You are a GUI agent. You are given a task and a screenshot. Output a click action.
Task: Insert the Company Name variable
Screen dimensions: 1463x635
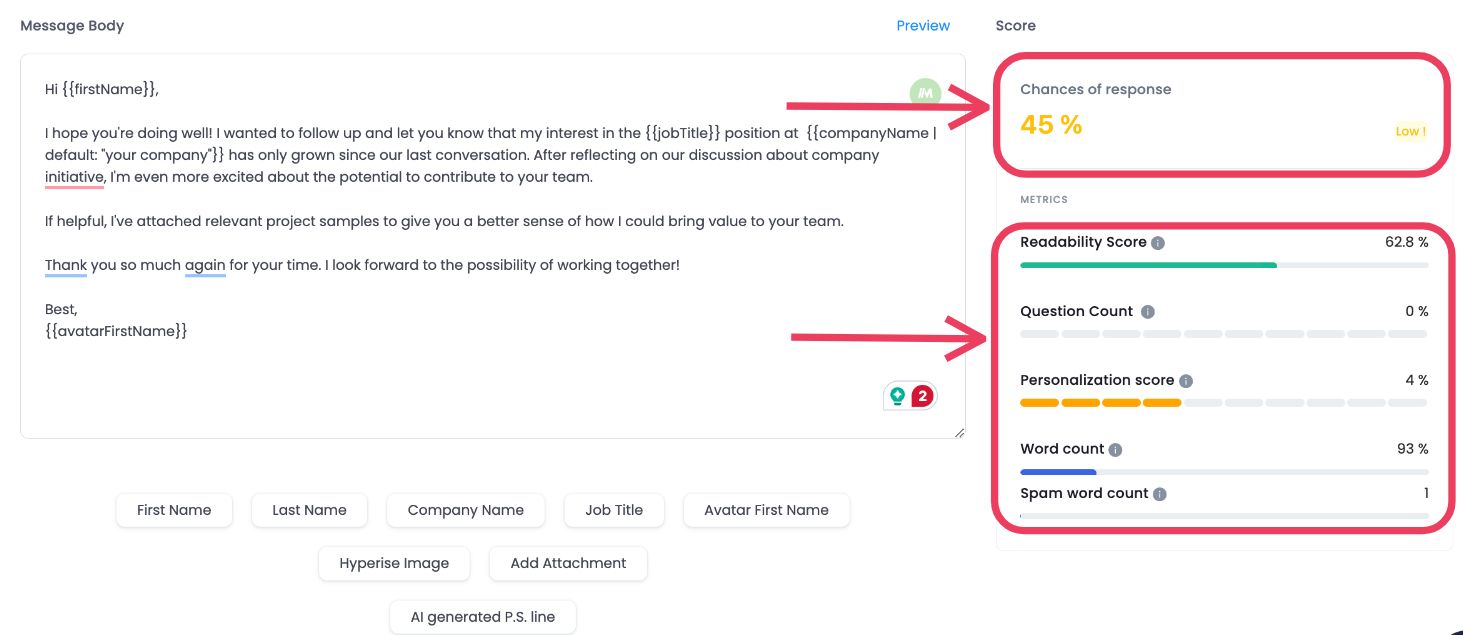click(465, 510)
